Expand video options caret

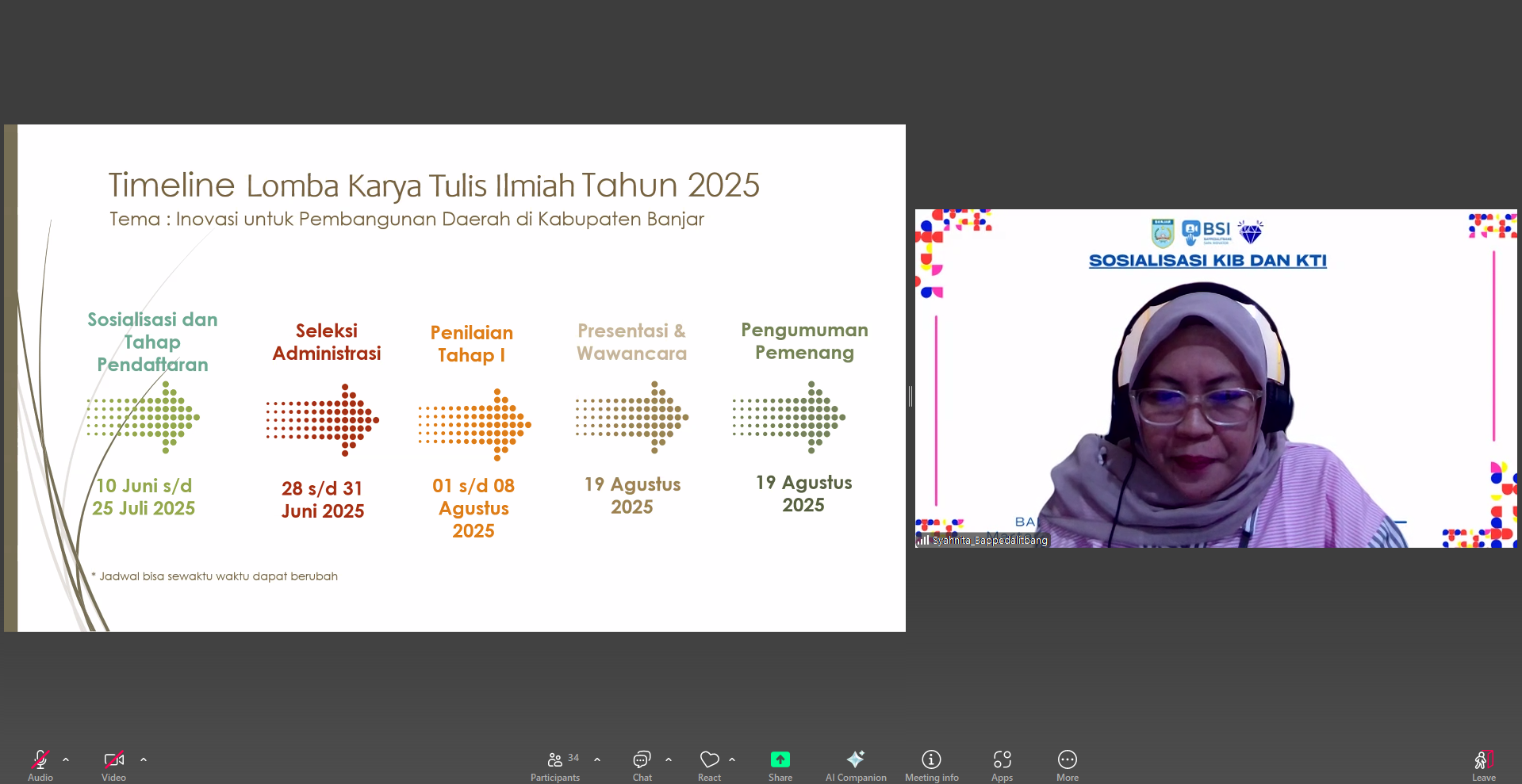pos(144,759)
